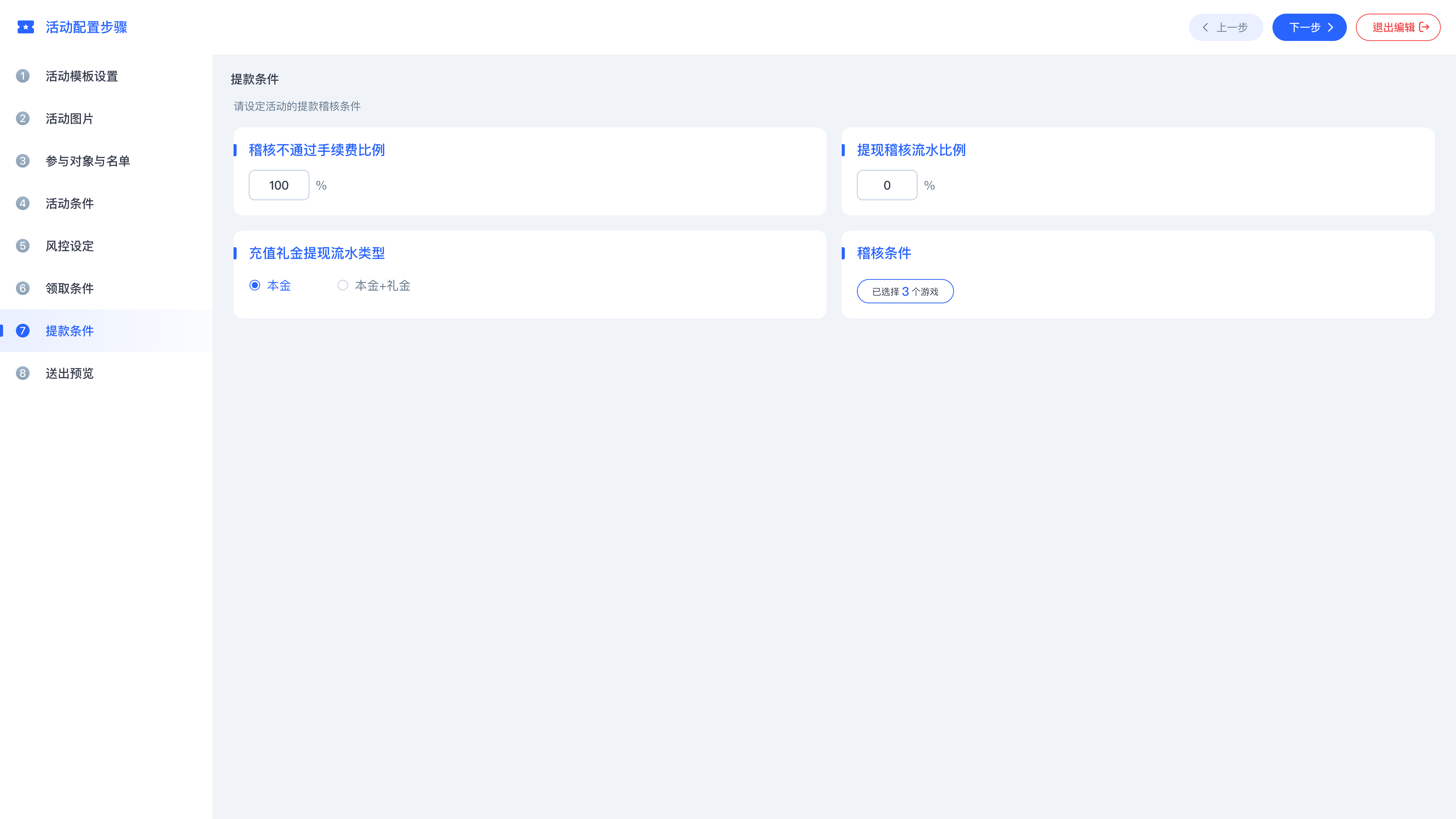
Task: Click step 8 number circle icon
Action: tap(22, 373)
